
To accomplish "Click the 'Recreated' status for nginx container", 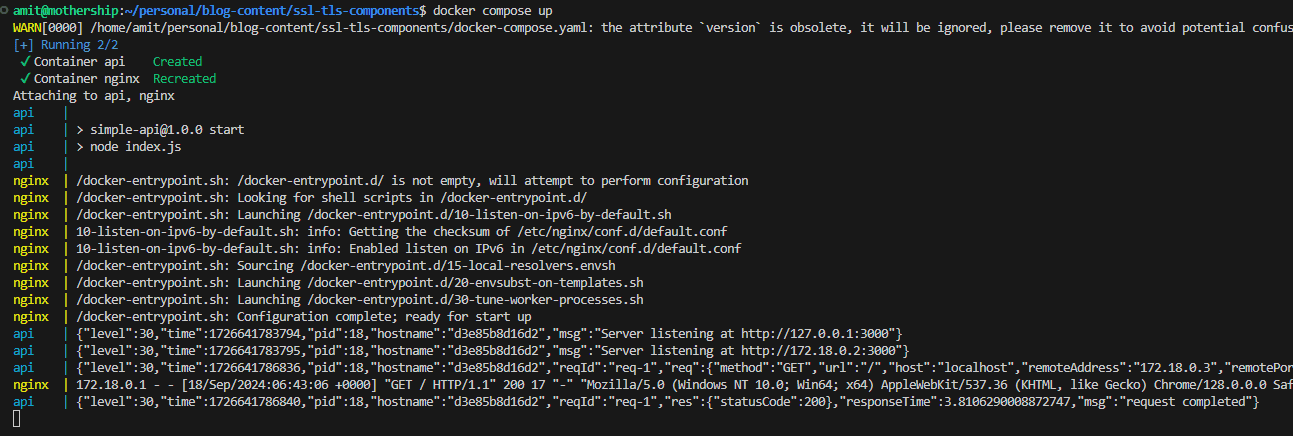I will 184,78.
